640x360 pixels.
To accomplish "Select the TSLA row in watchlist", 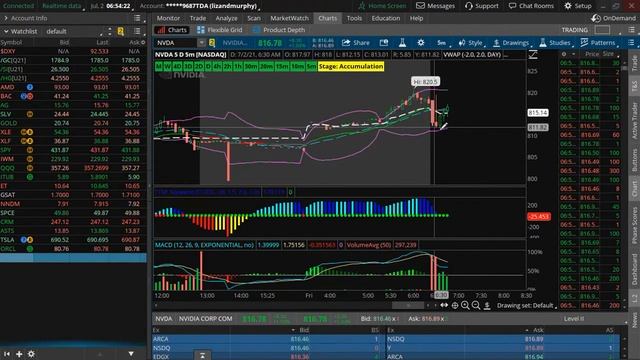I will click(73, 240).
